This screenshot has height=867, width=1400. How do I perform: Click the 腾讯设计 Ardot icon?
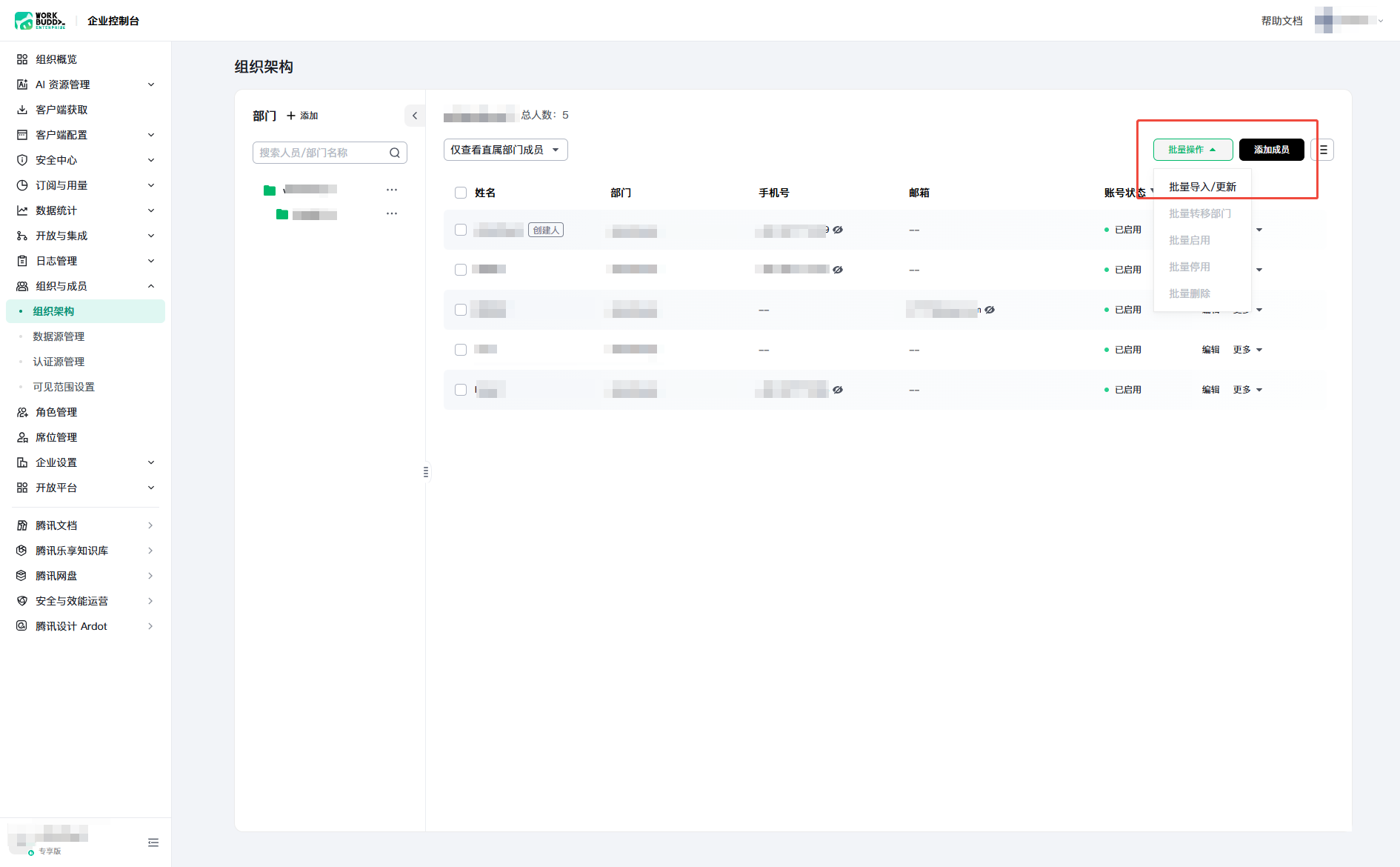click(x=22, y=626)
